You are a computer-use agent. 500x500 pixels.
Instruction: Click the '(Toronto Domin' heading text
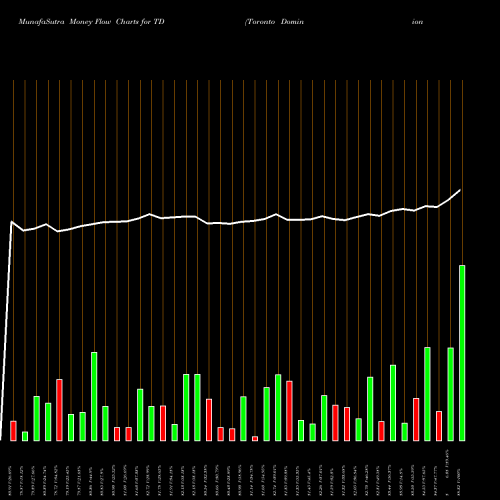click(x=274, y=22)
